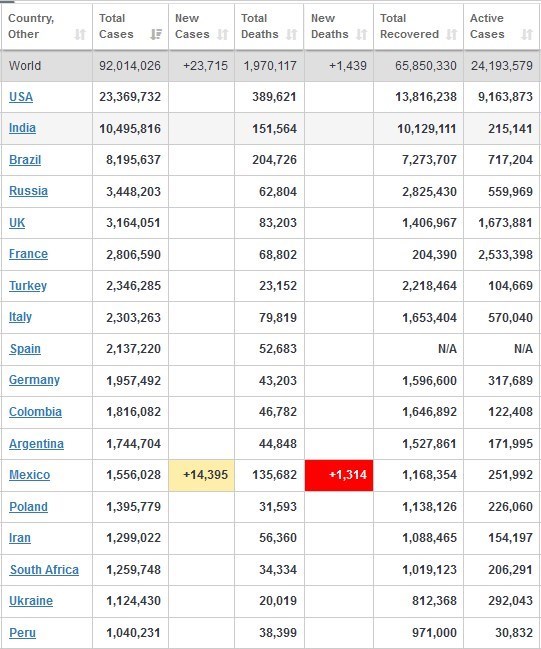Click the Germany link
Image resolution: width=541 pixels, height=649 pixels.
click(34, 380)
